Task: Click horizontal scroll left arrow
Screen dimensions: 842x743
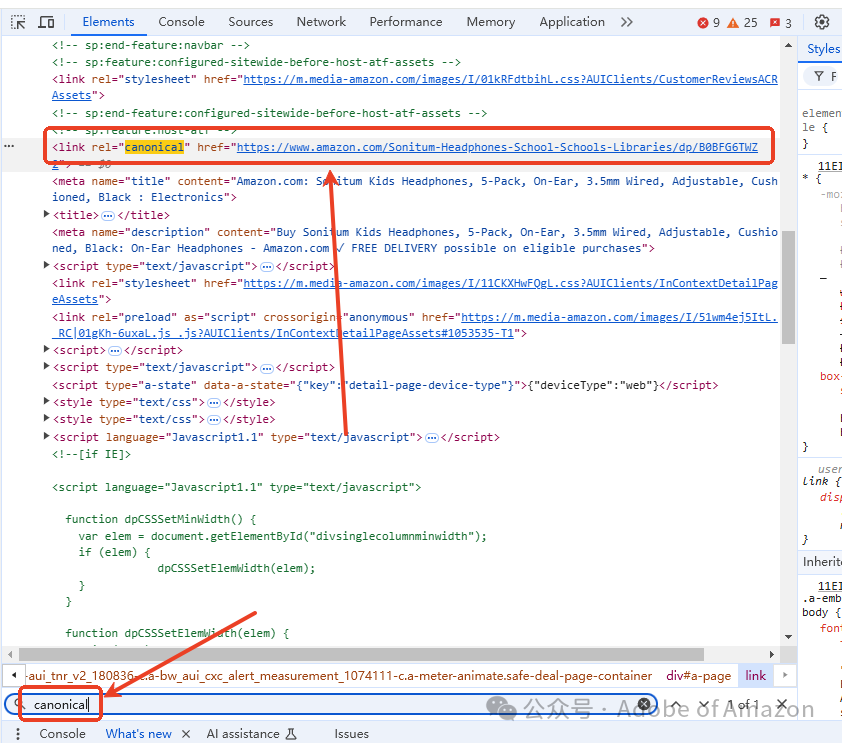Action: coord(10,654)
